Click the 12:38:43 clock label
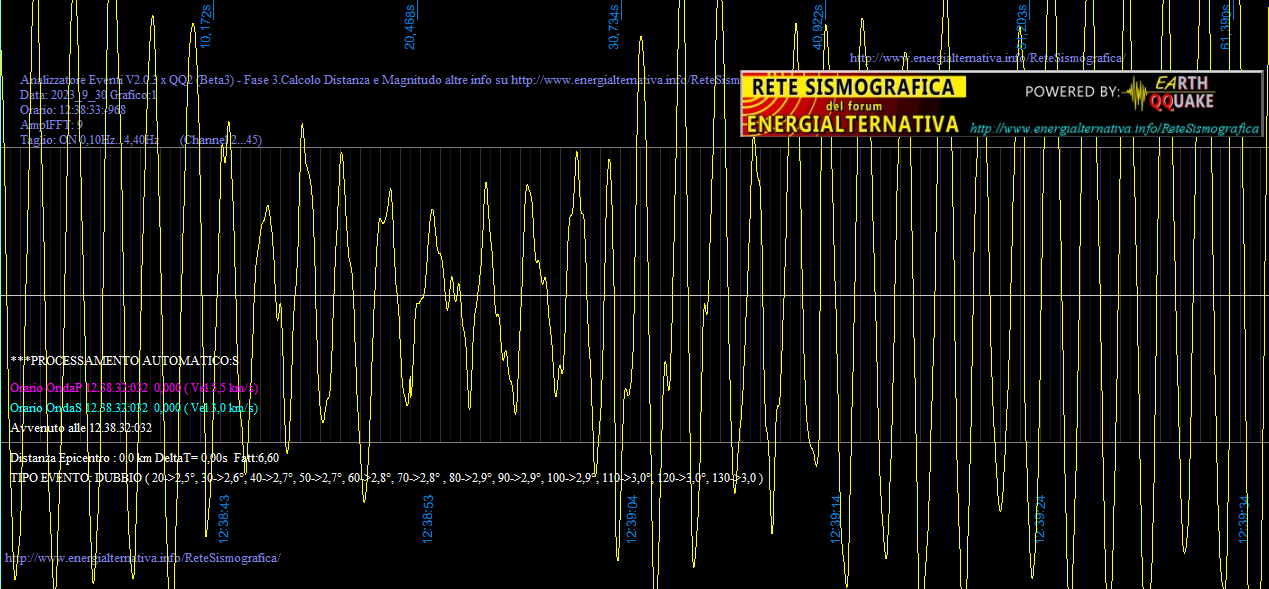The image size is (1269, 589). (x=224, y=519)
